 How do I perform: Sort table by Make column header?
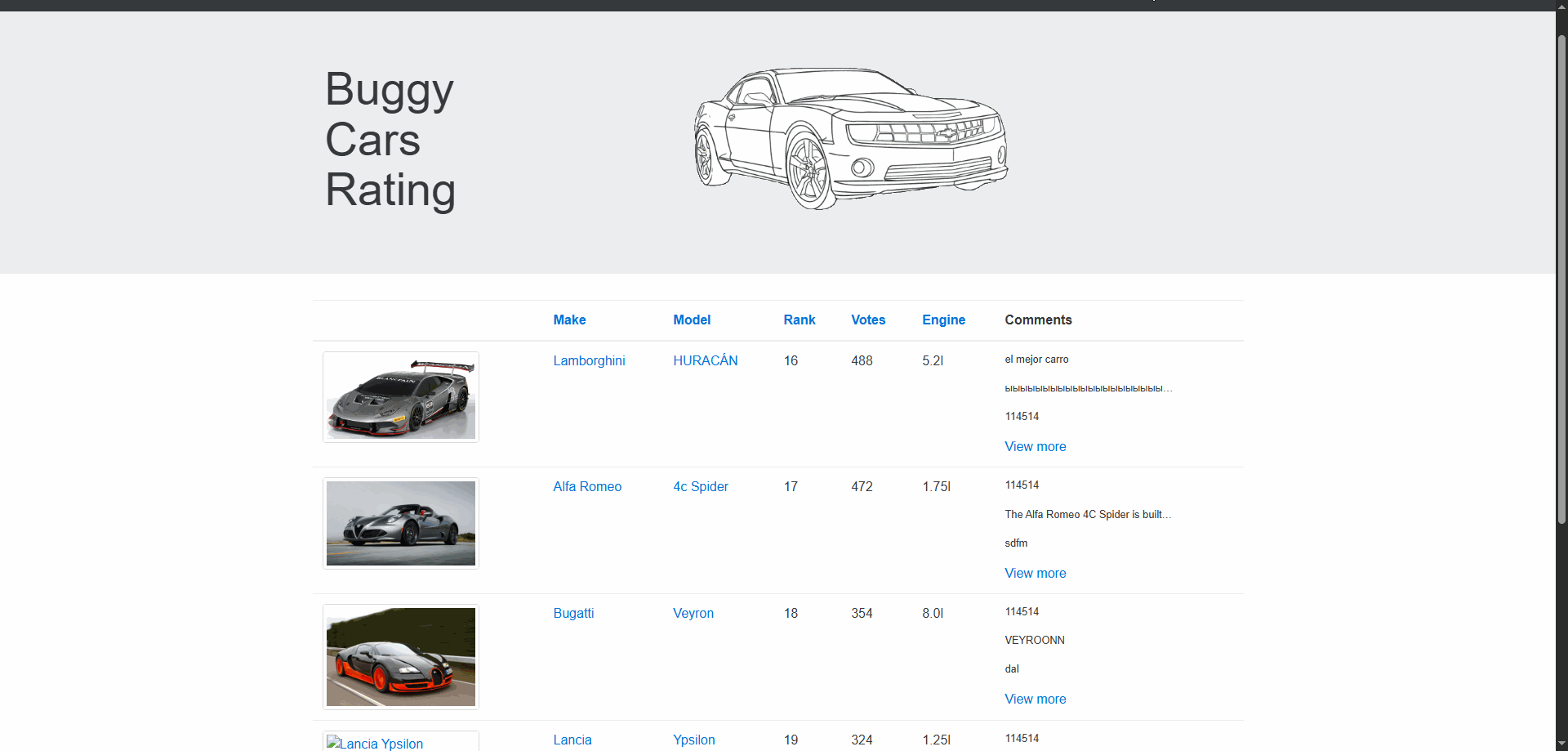(569, 320)
